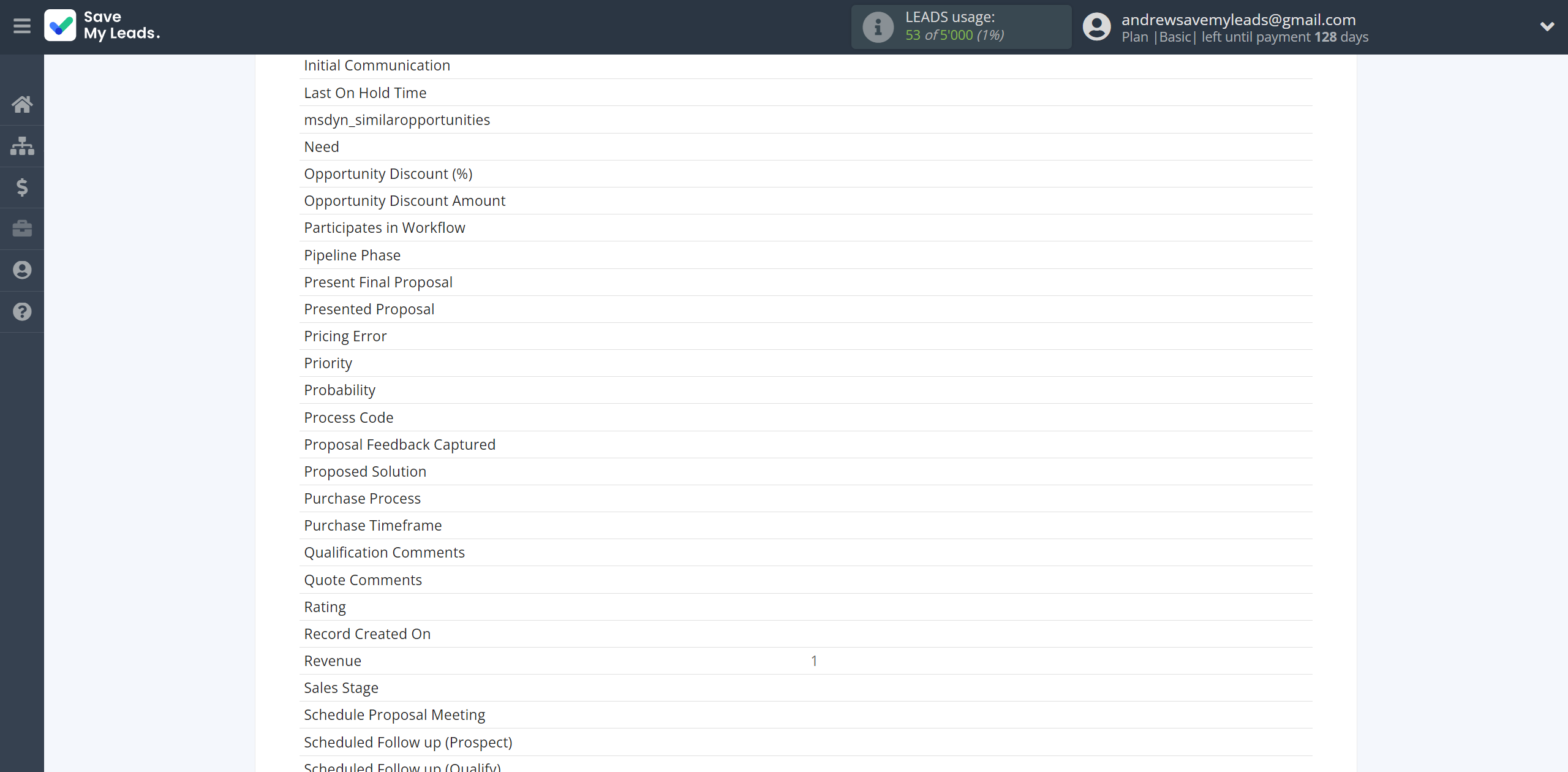Image resolution: width=1568 pixels, height=772 pixels.
Task: Select the 'Process Code' row
Action: pos(805,417)
